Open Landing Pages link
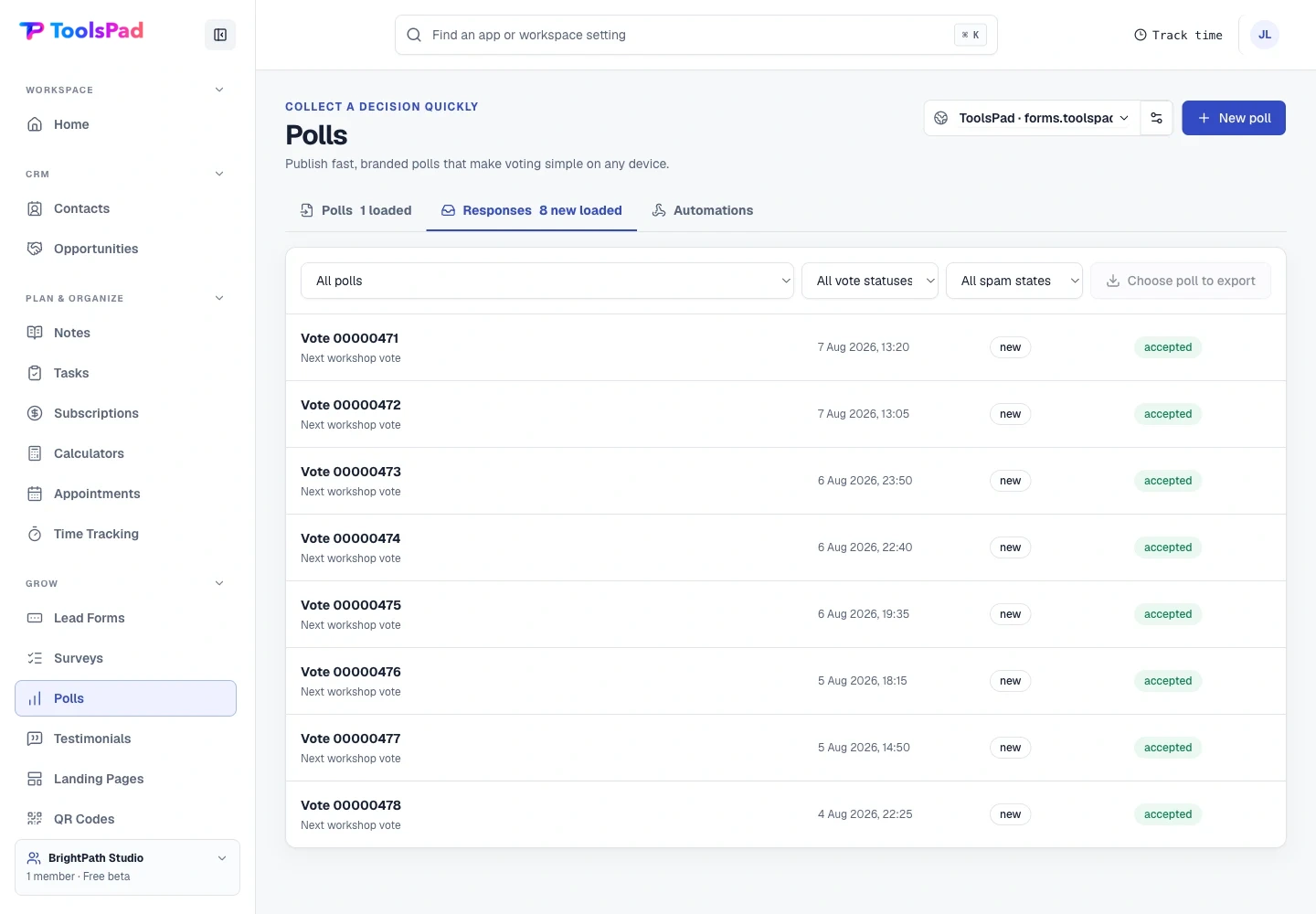Image resolution: width=1316 pixels, height=914 pixels. 126,779
